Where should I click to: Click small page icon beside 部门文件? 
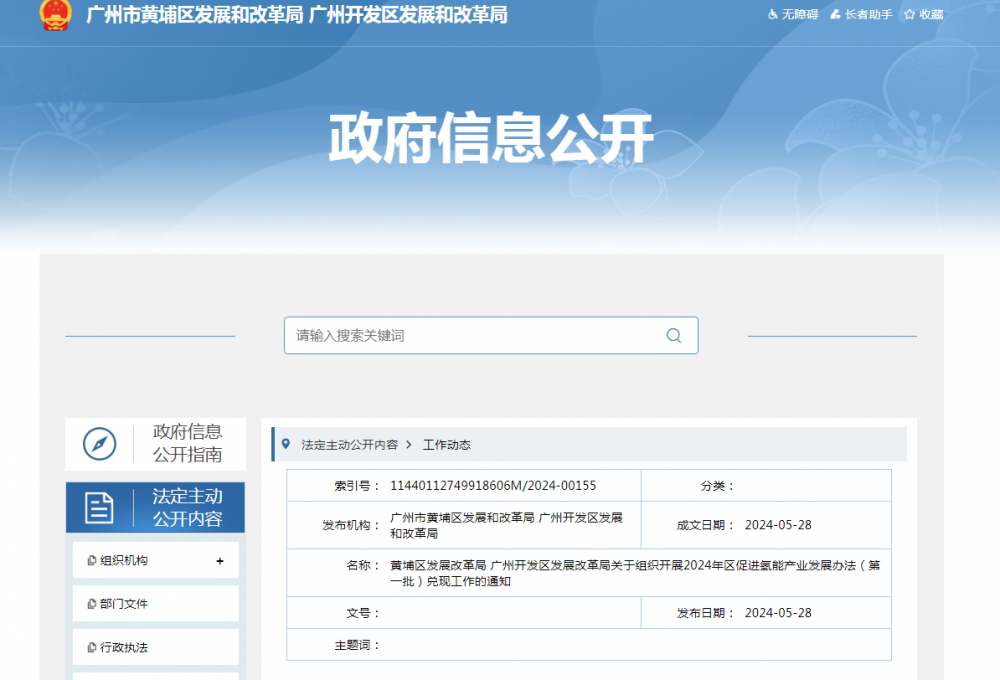point(92,603)
